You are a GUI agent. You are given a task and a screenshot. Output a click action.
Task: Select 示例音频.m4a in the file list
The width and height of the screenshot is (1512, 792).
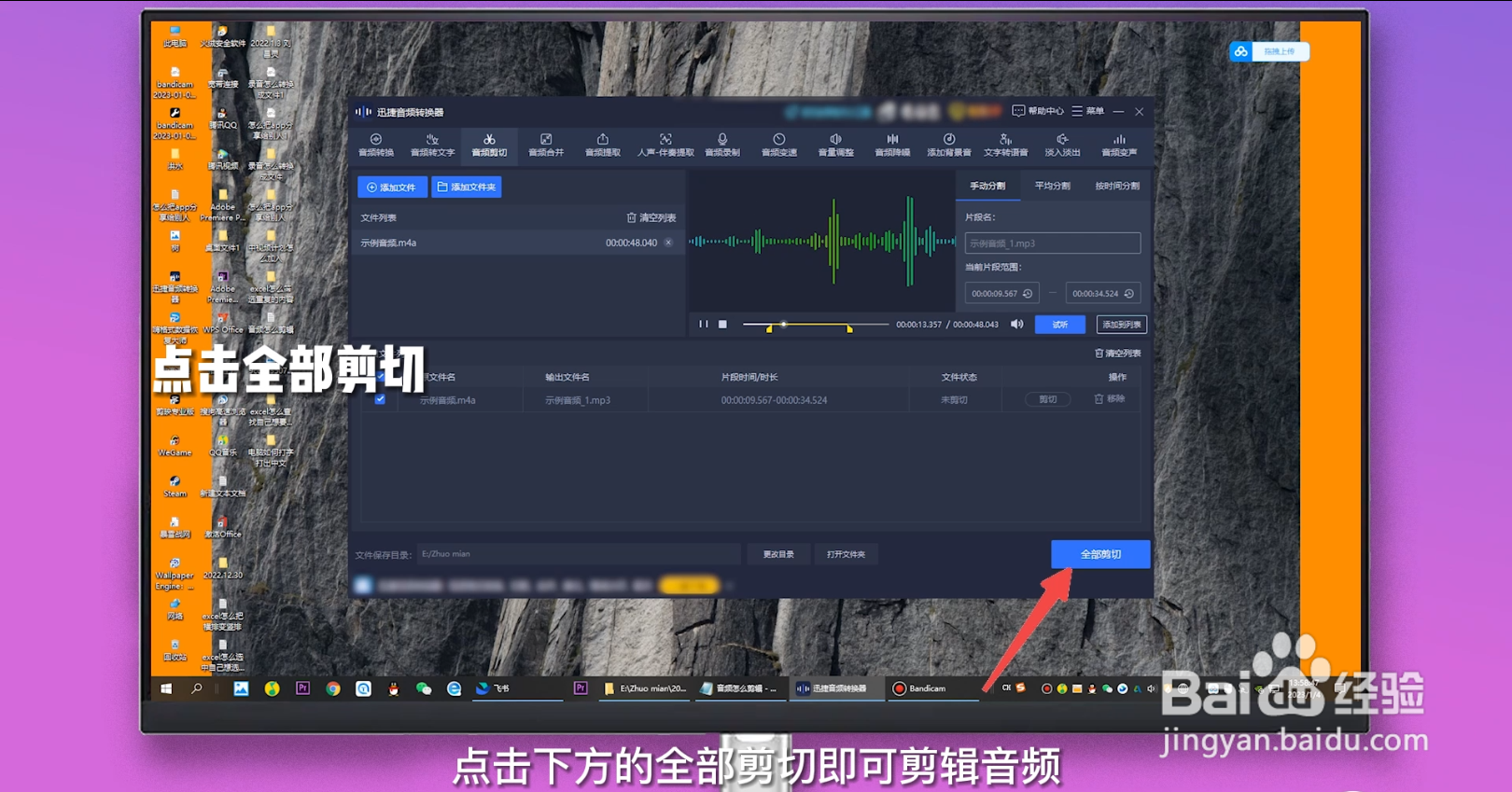(517, 243)
